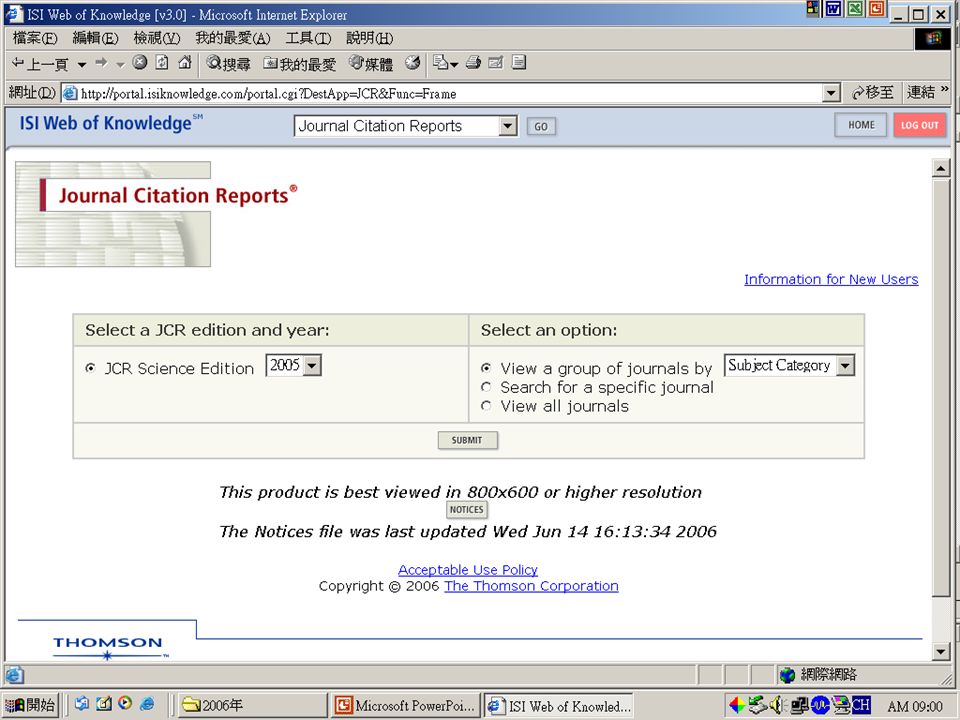This screenshot has width=960, height=720.
Task: Click the page scrollbar up arrow
Action: tap(940, 168)
